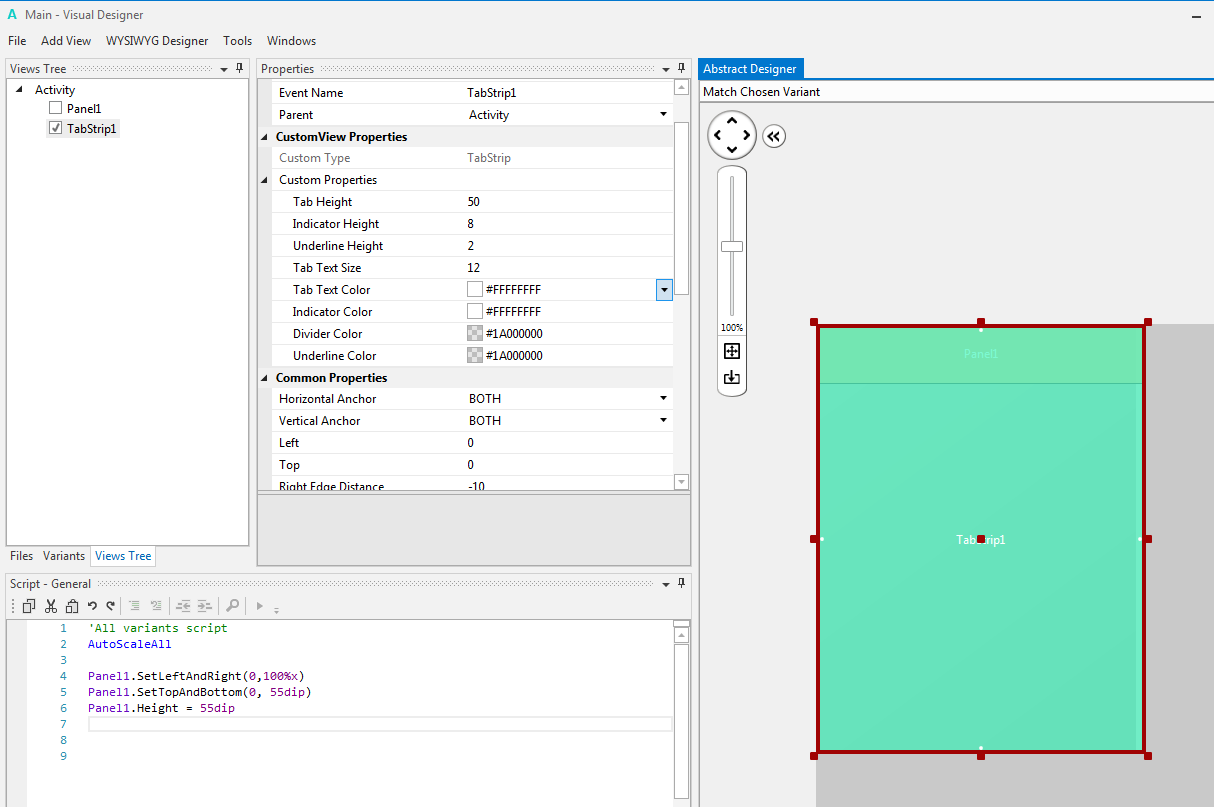Run the script with the play icon
The height and width of the screenshot is (807, 1214).
click(260, 605)
